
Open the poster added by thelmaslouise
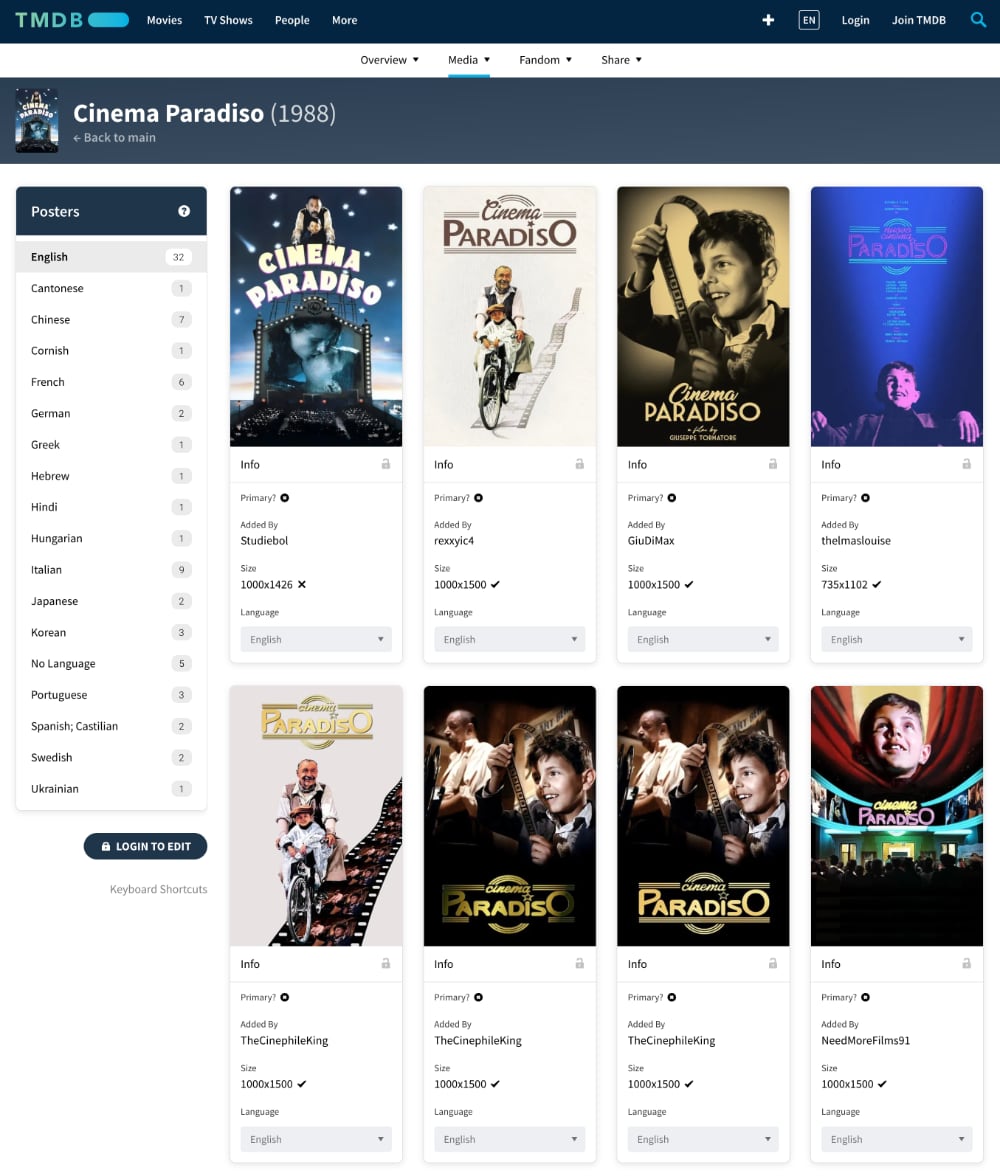[896, 316]
